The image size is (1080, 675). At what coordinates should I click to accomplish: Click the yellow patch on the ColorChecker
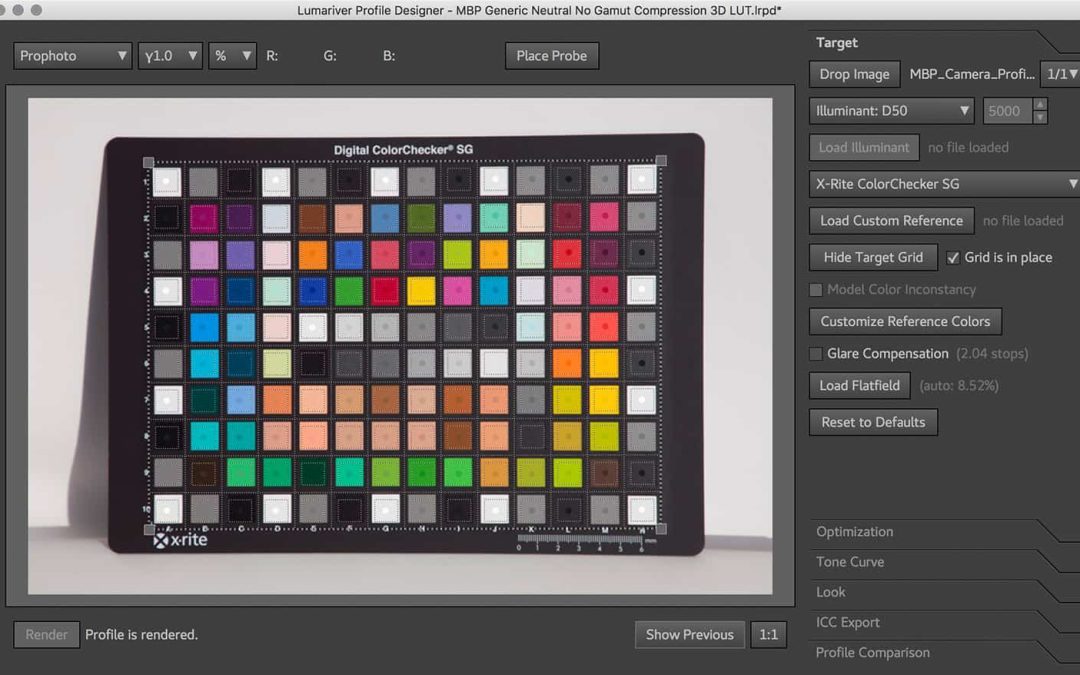click(421, 290)
